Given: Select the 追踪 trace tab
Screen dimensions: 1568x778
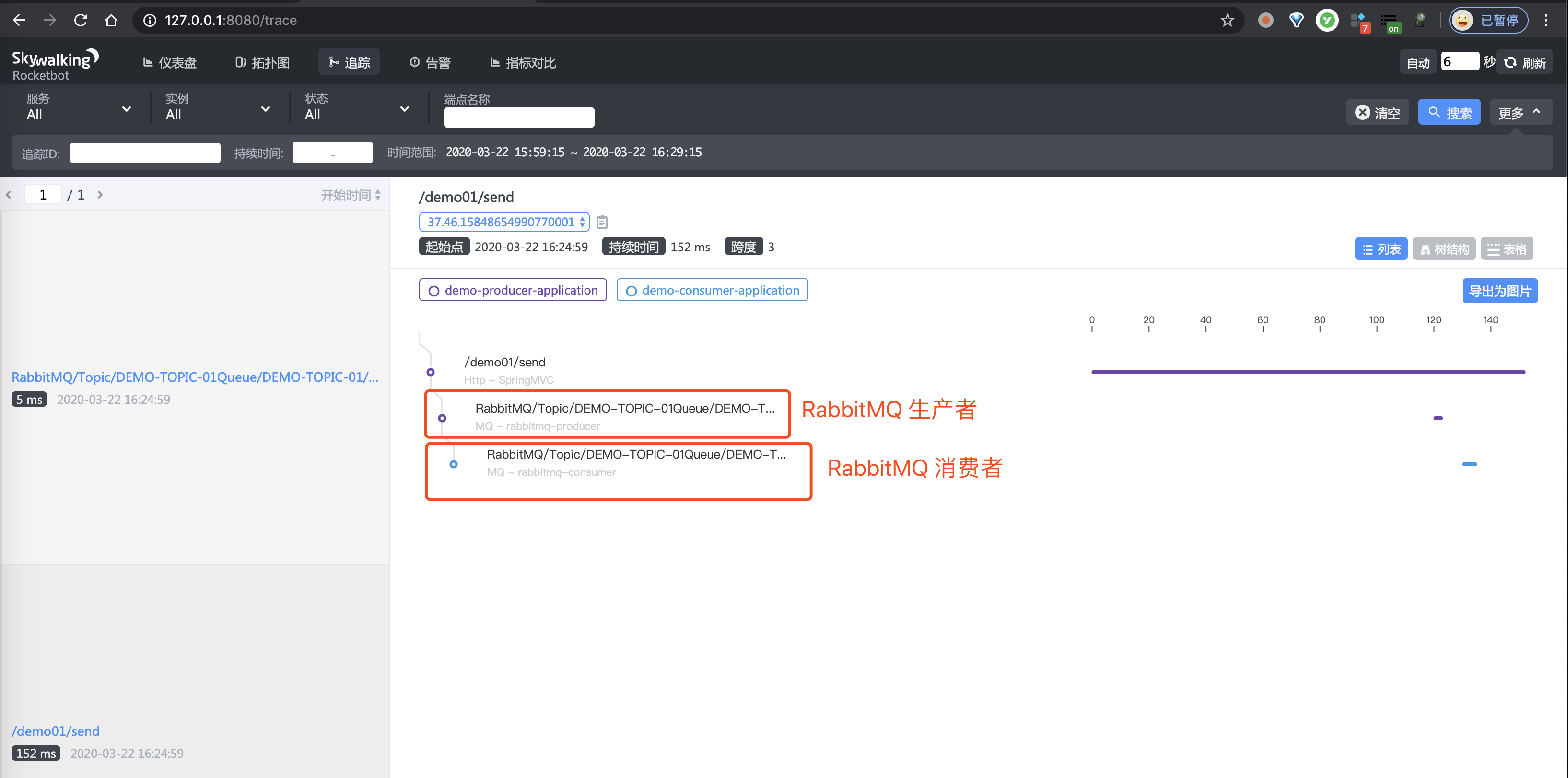Looking at the screenshot, I should (349, 62).
